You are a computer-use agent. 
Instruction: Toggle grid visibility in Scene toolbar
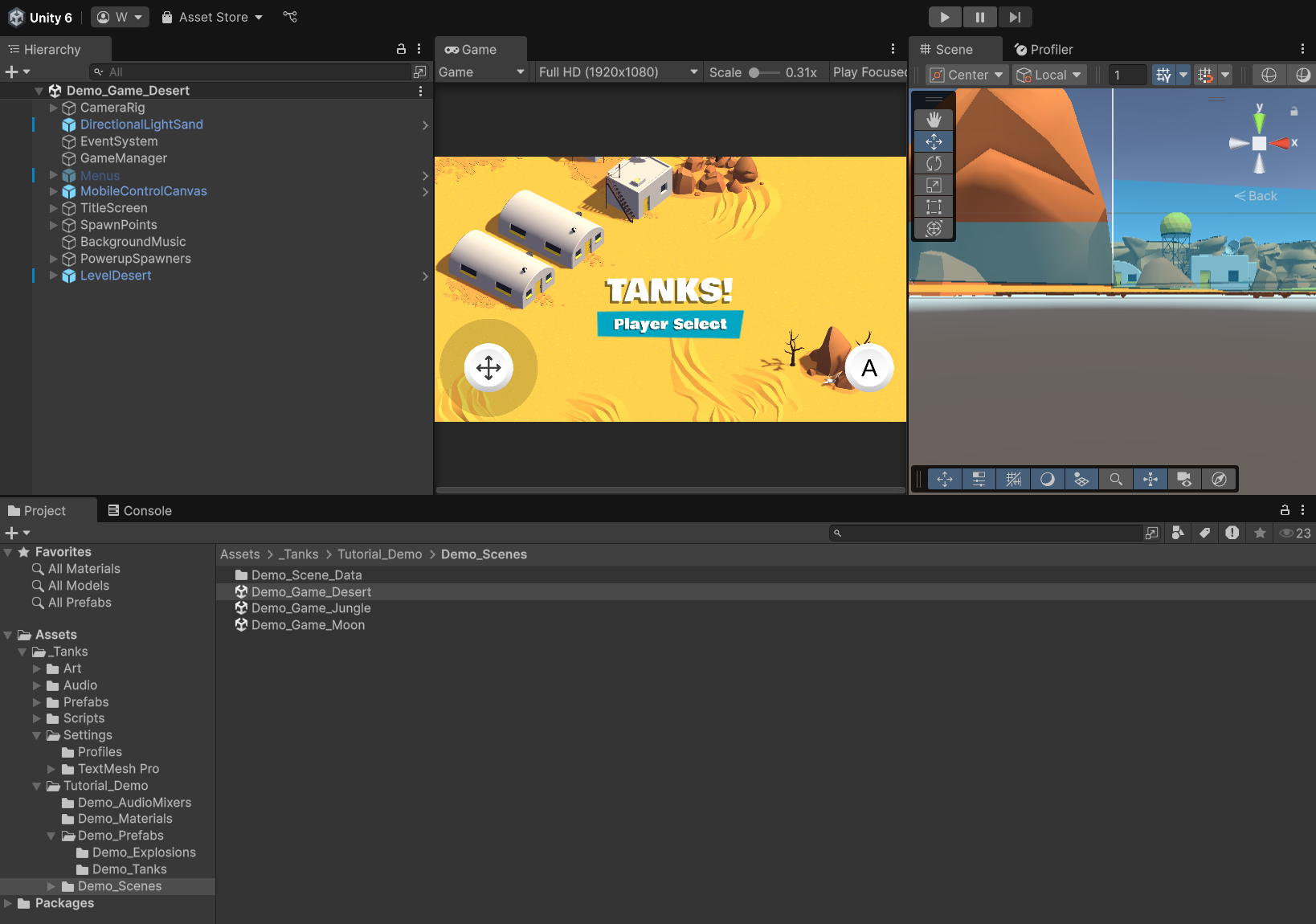pyautogui.click(x=1163, y=75)
